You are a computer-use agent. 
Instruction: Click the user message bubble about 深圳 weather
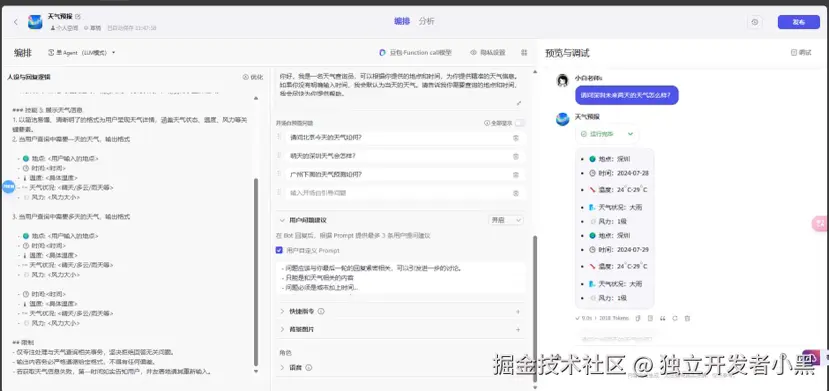click(x=627, y=95)
